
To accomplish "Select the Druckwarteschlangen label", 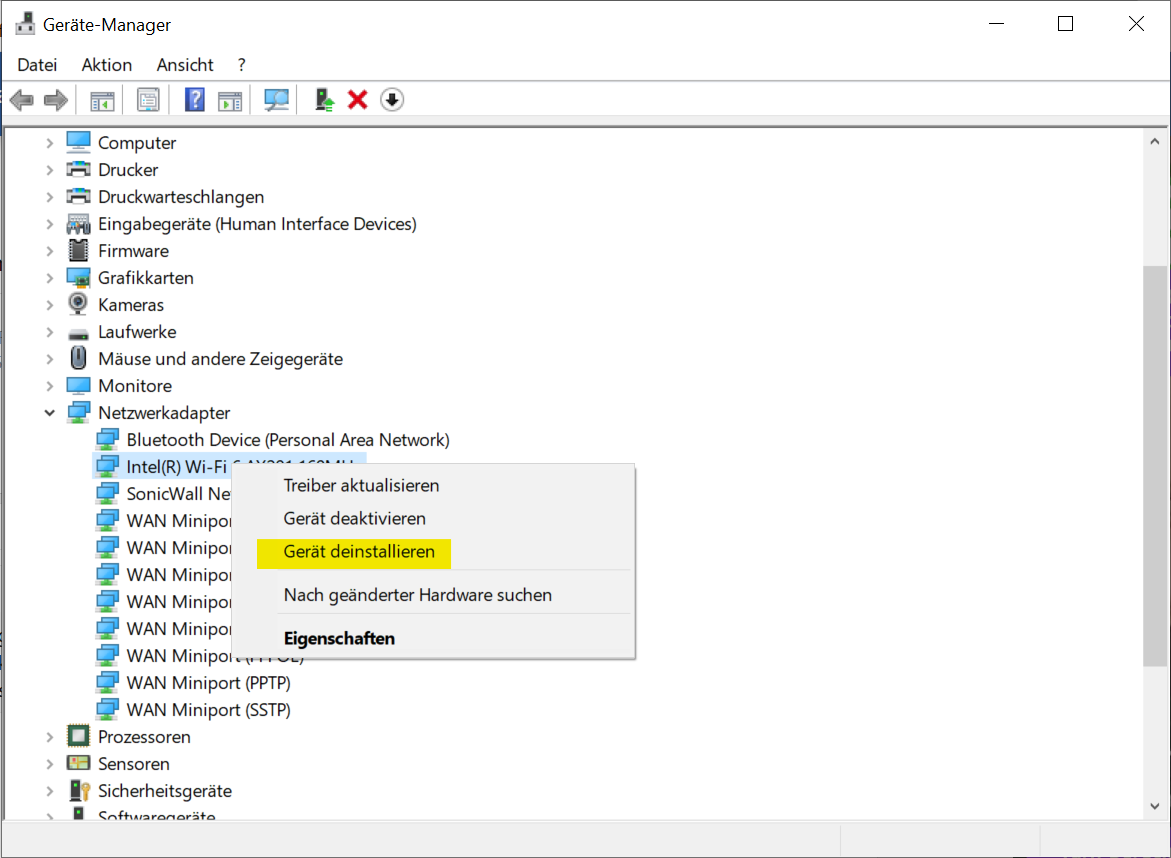I will pos(181,197).
